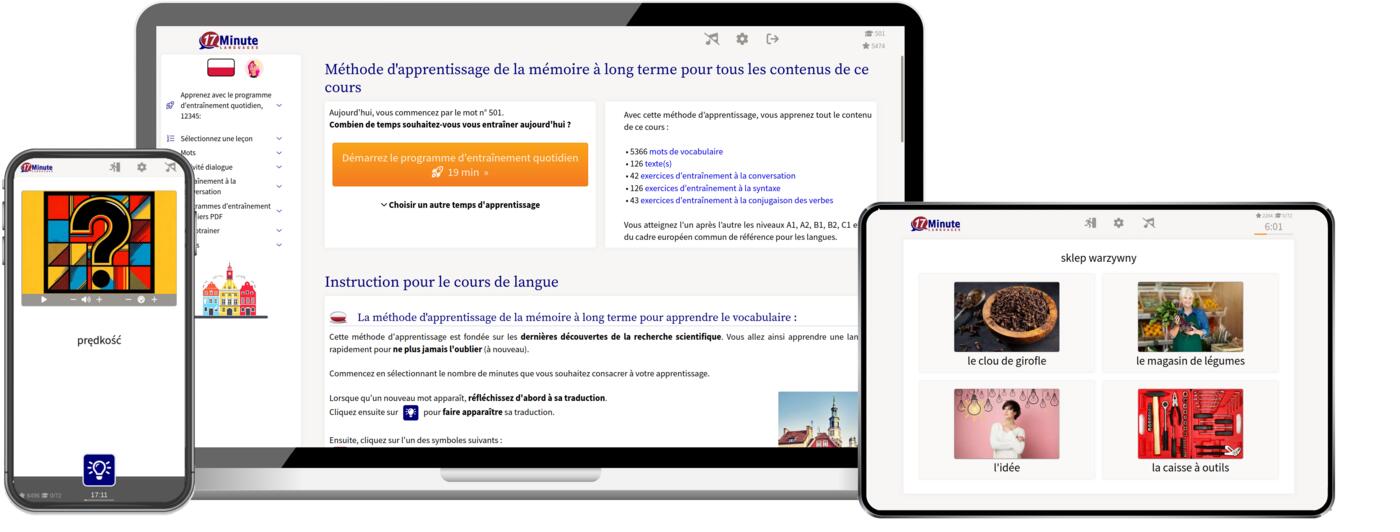Image resolution: width=1400 pixels, height=532 pixels.
Task: Open the gear settings icon on tablet
Action: (x=1118, y=223)
